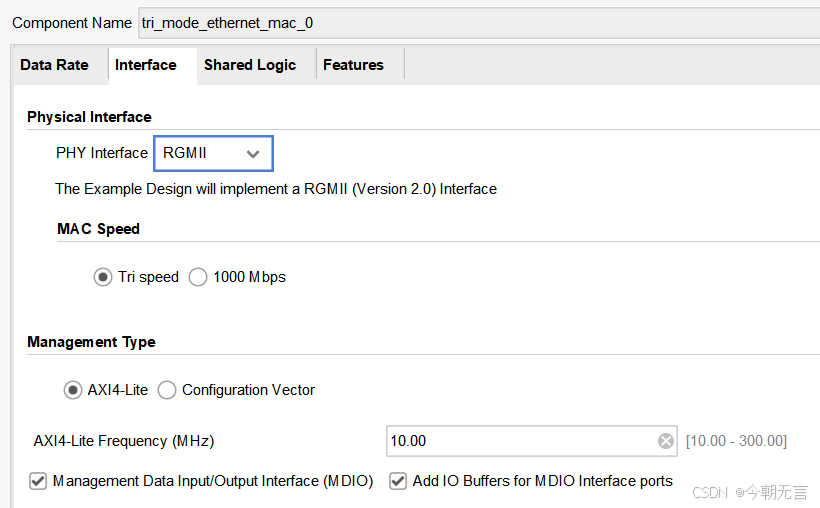Click the Management Data Input/Output Interface label
Viewport: 820px width, 508px height.
tap(213, 481)
